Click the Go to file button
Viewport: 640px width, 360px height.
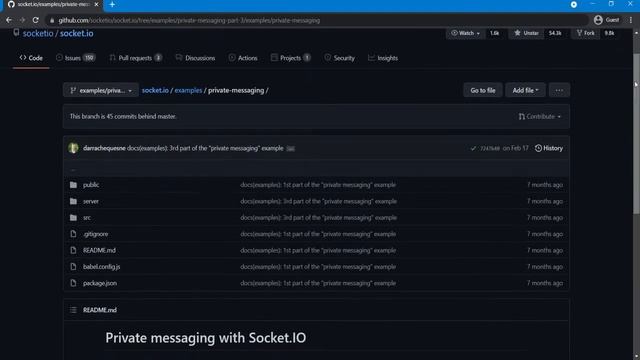(483, 91)
